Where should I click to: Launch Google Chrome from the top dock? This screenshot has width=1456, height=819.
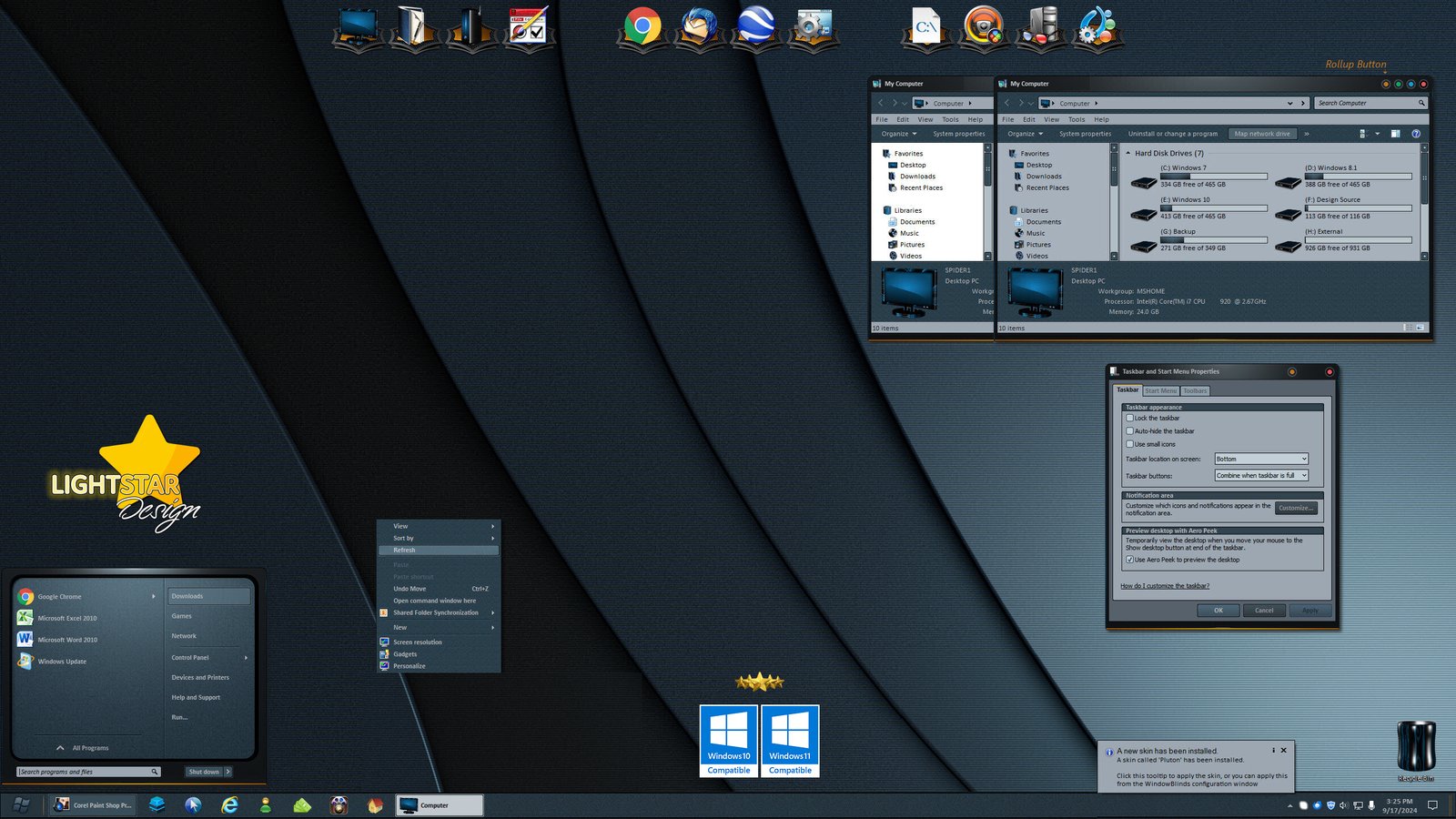tap(642, 26)
